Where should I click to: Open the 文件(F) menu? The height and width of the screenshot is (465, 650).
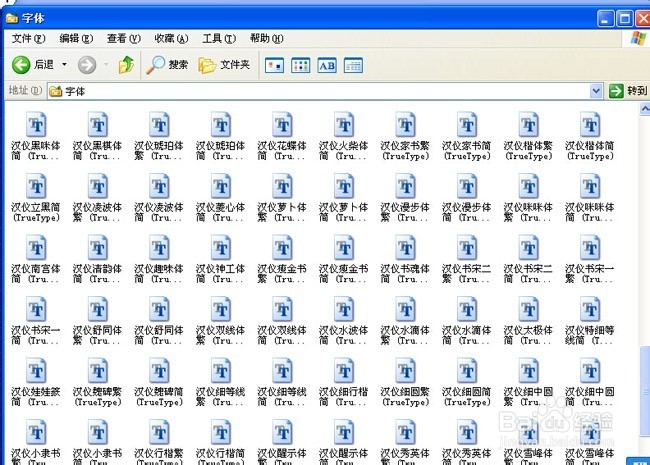[x=28, y=39]
